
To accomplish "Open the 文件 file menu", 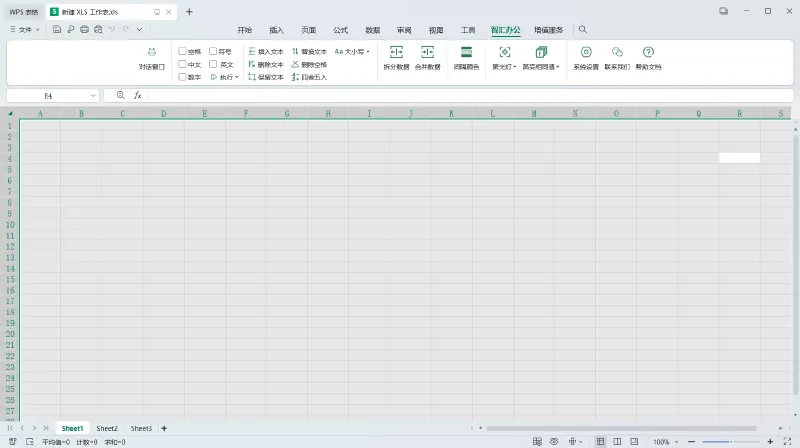I will point(24,30).
